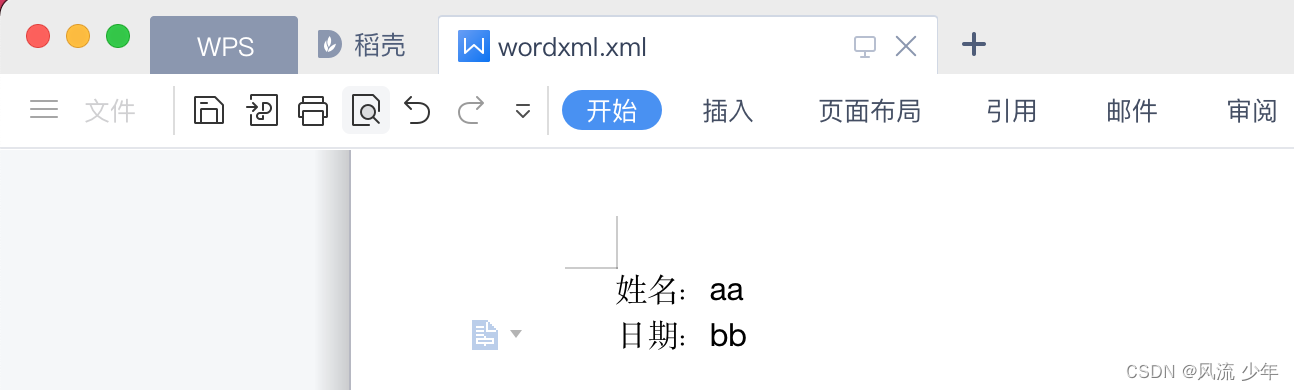Screen dimensions: 1294x390
Task: Close the wordxml.xml tab
Action: [x=905, y=45]
